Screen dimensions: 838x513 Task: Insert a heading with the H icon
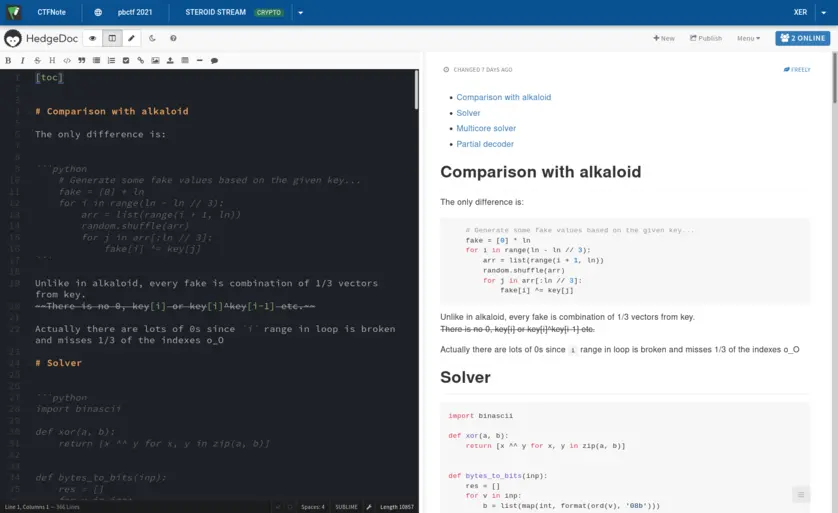tap(52, 60)
